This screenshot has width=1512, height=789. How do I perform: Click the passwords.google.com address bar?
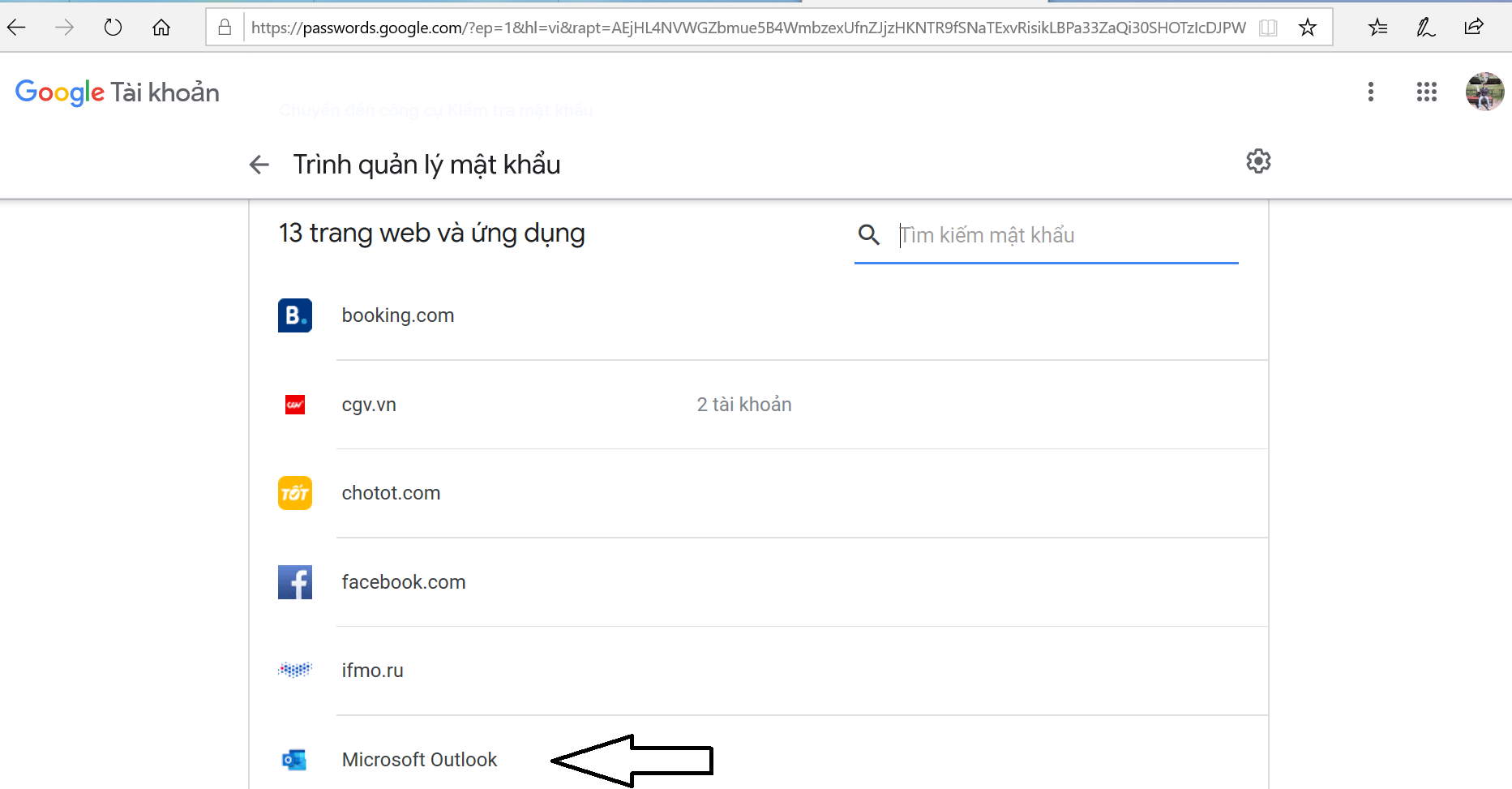[747, 28]
